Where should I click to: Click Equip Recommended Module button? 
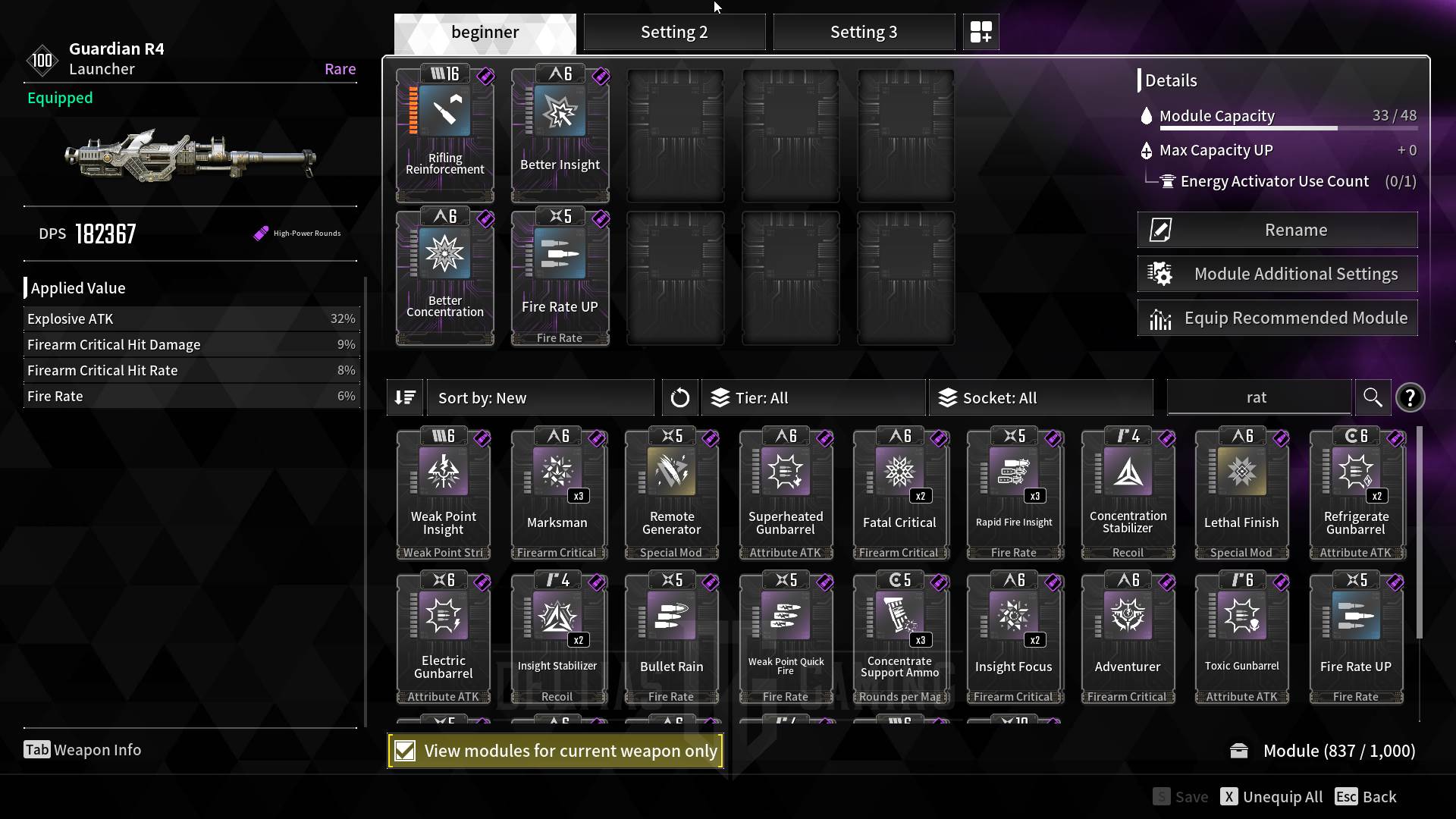point(1277,318)
